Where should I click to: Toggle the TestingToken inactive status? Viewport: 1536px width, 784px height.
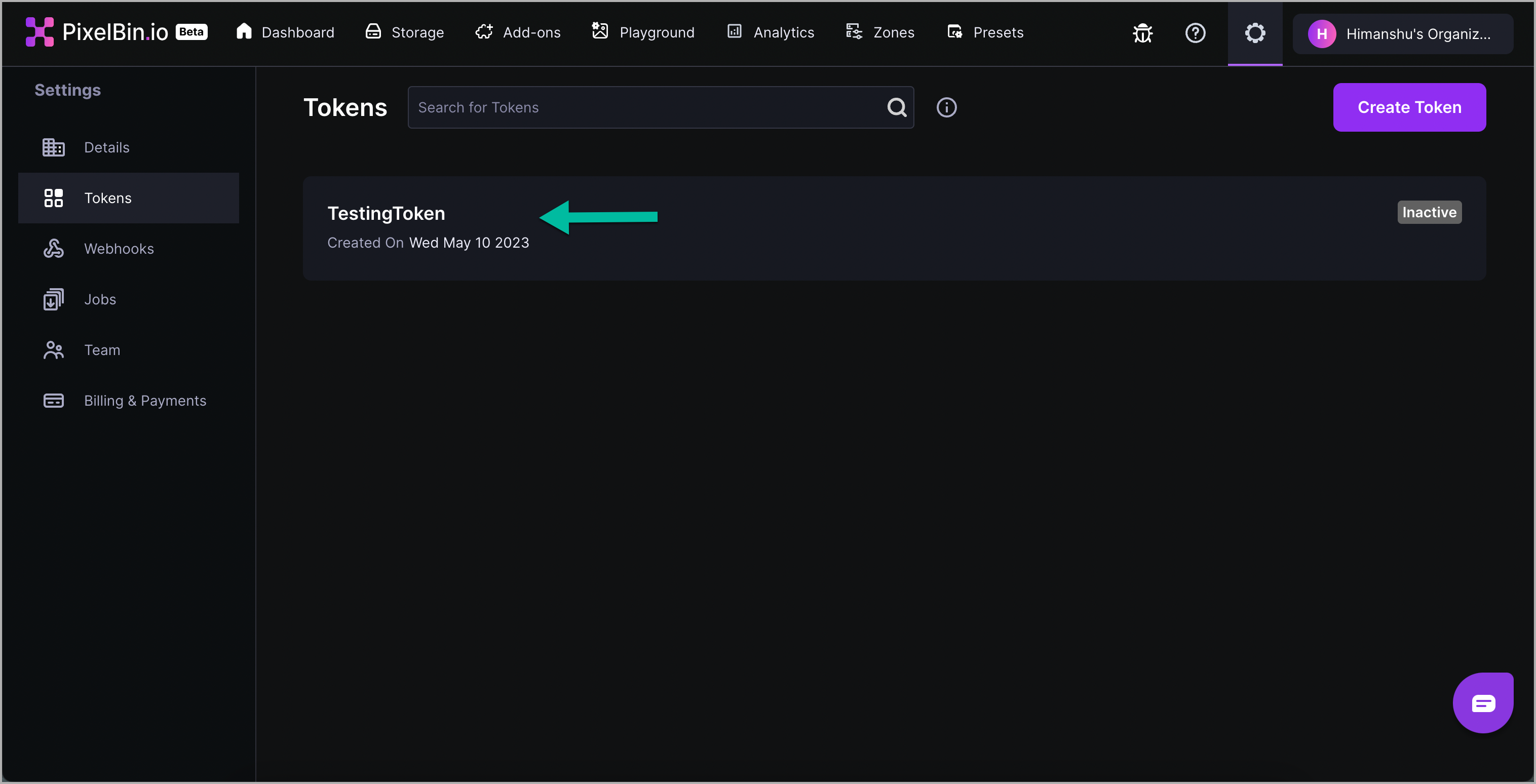tap(1429, 211)
